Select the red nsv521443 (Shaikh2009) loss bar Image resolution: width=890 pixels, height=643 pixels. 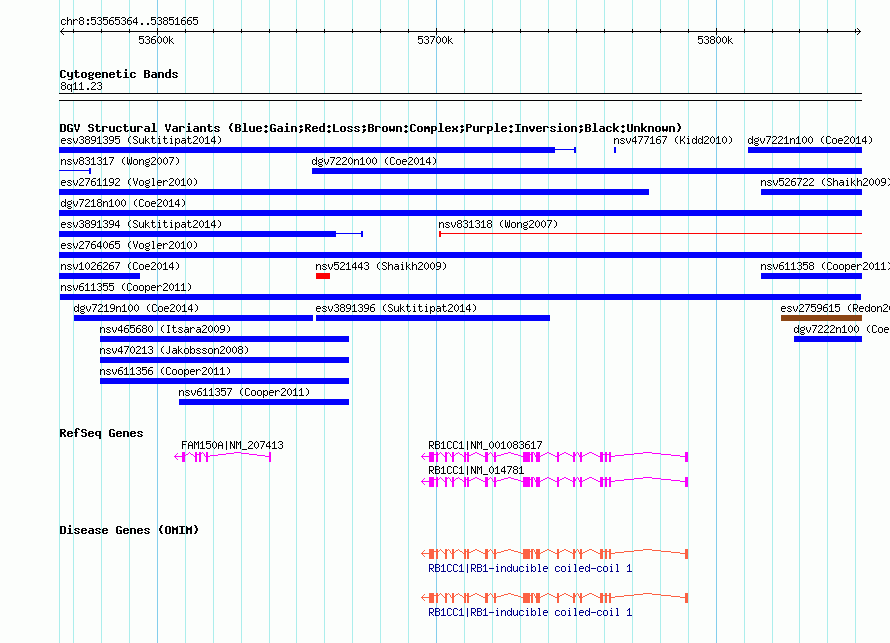coord(323,276)
